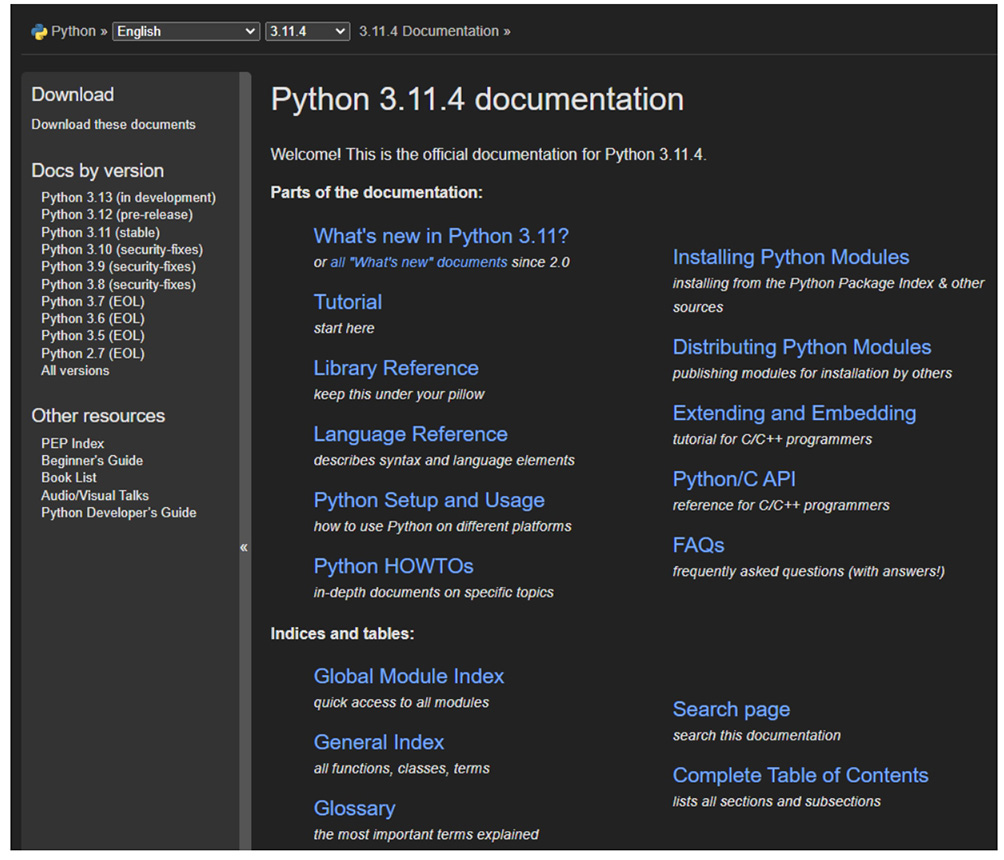Open the Library Reference

396,368
